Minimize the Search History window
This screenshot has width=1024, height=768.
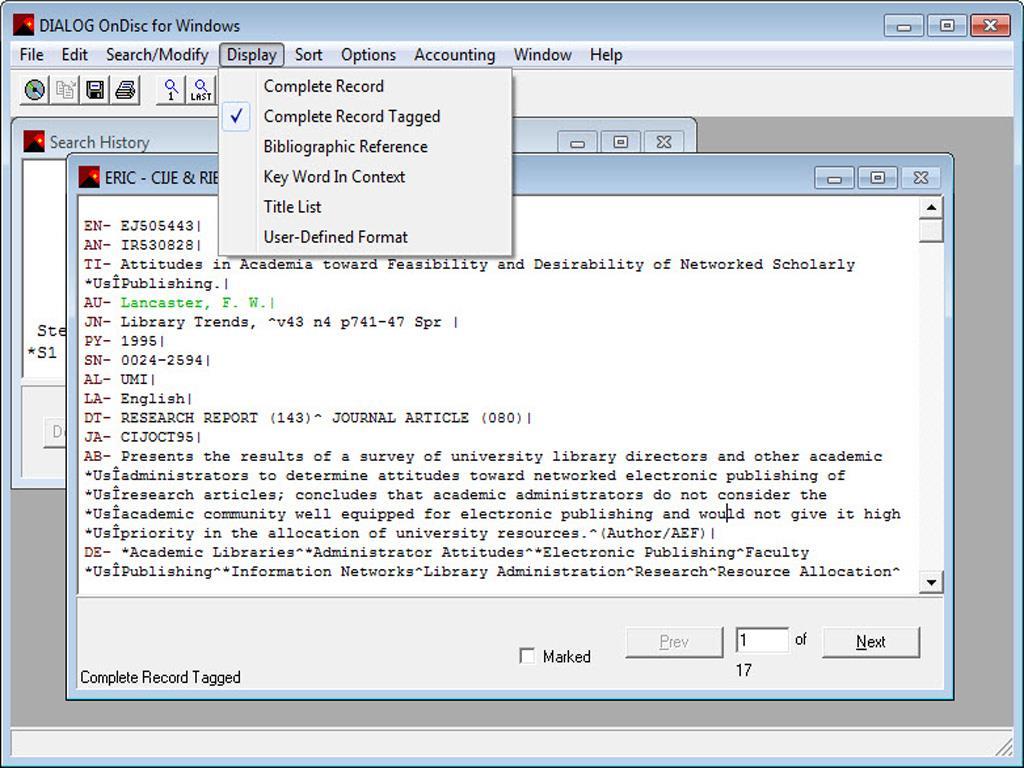click(577, 142)
